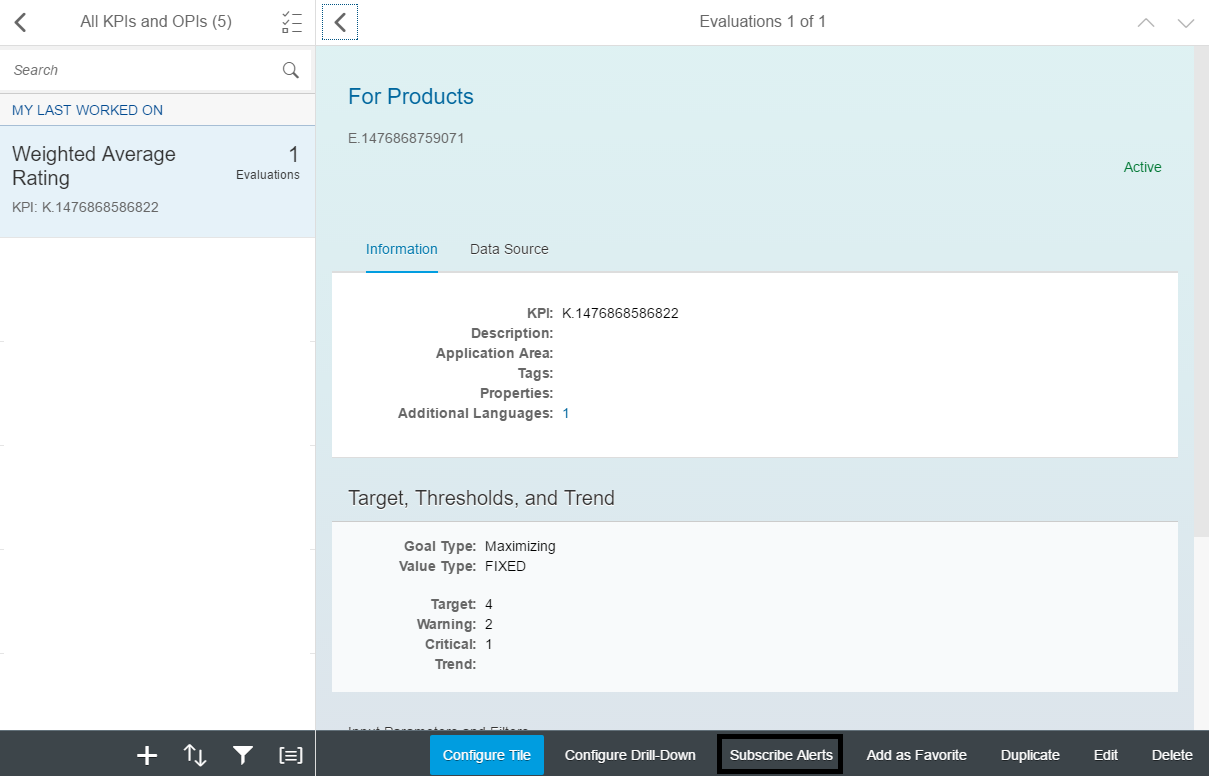
Task: Click the plus icon to add KPI
Action: point(147,755)
